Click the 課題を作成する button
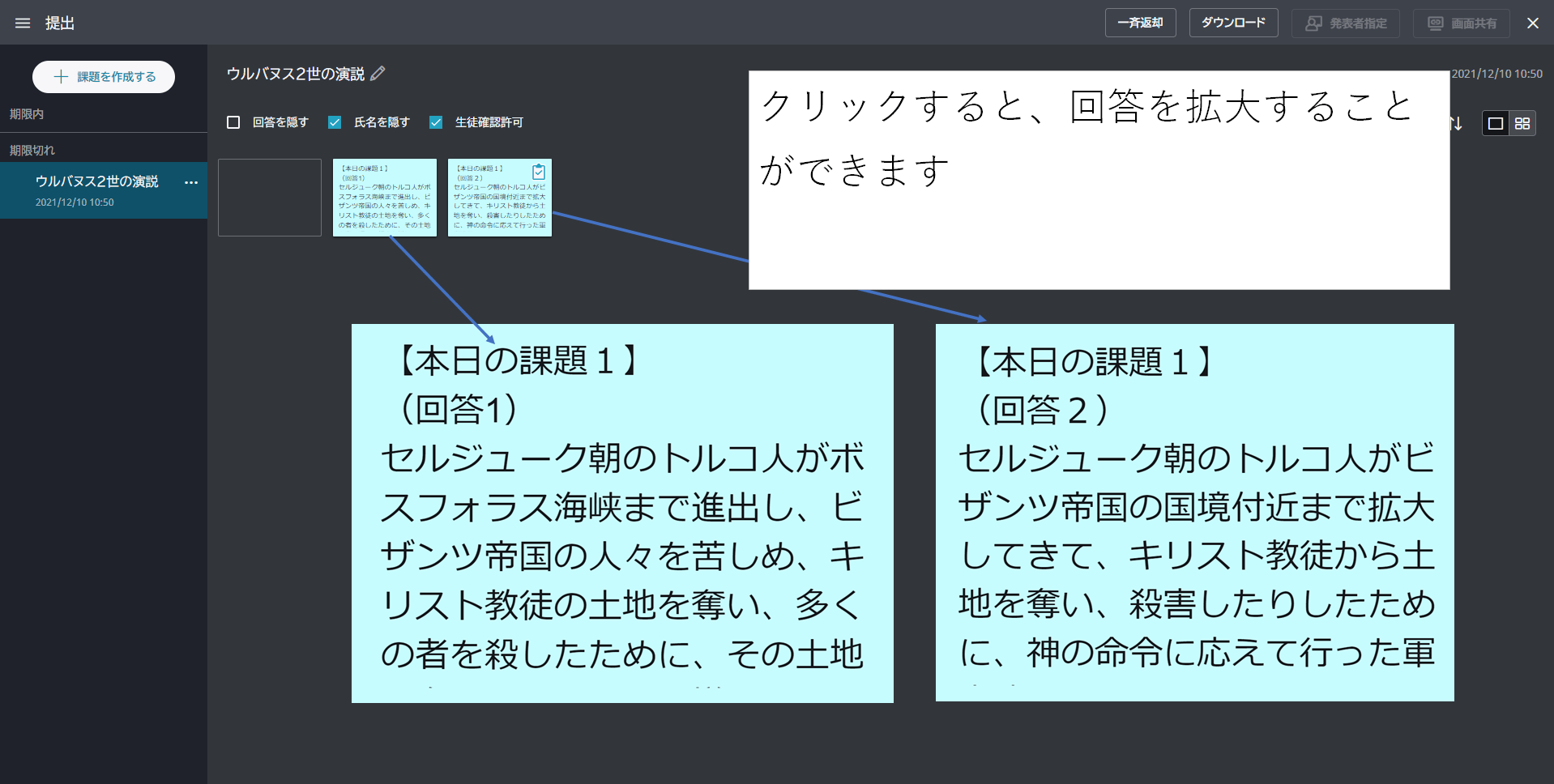Viewport: 1554px width, 784px height. [103, 76]
